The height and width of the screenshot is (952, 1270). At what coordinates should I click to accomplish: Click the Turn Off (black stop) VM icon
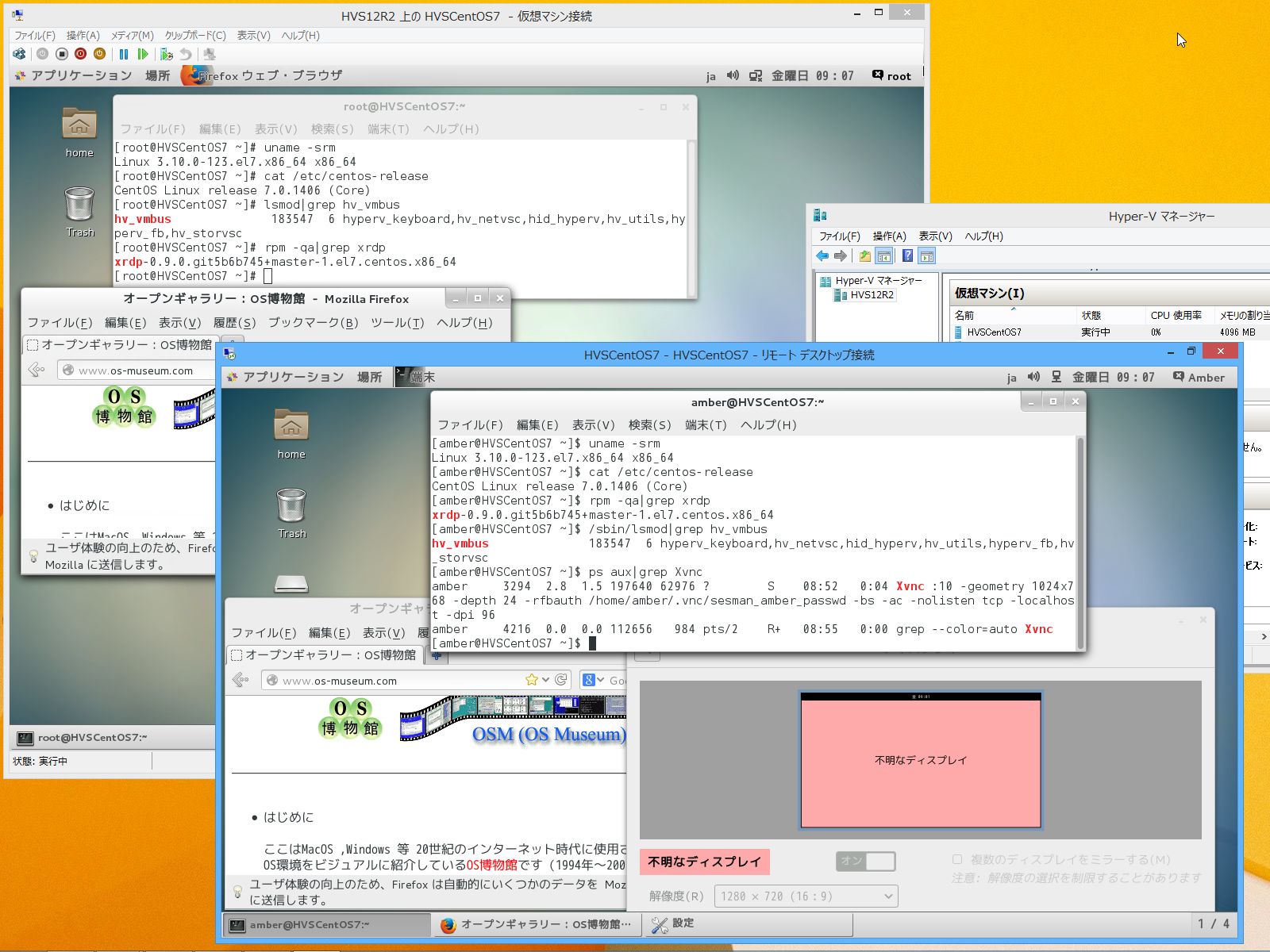click(x=61, y=54)
